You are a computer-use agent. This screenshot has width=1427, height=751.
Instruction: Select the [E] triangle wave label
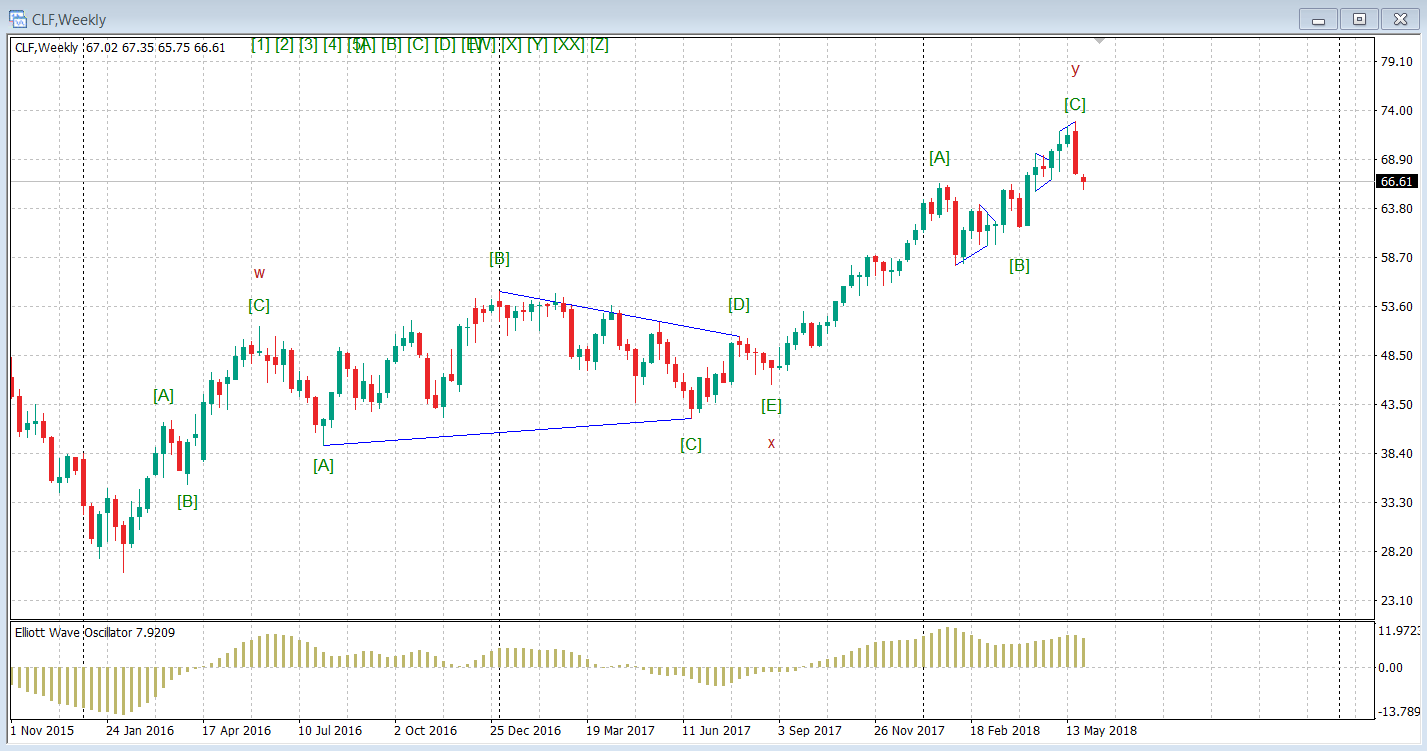(x=771, y=406)
